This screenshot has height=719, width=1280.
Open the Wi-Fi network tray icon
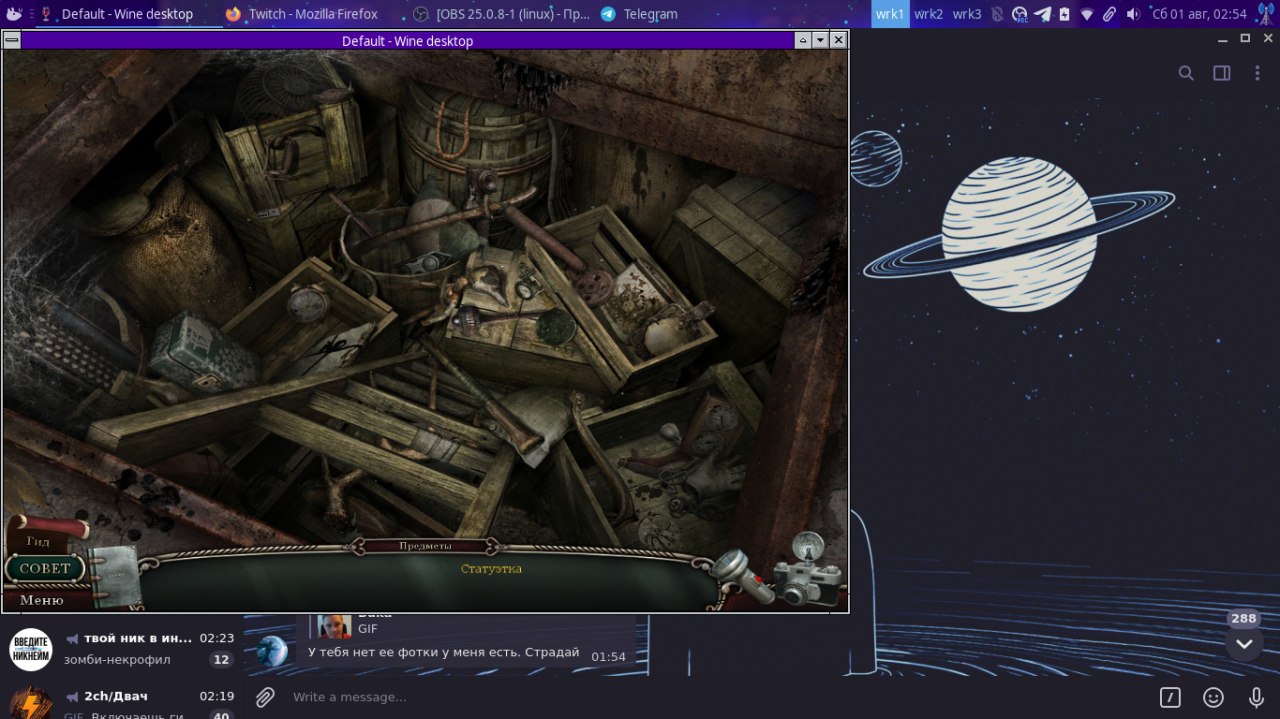coord(1087,14)
